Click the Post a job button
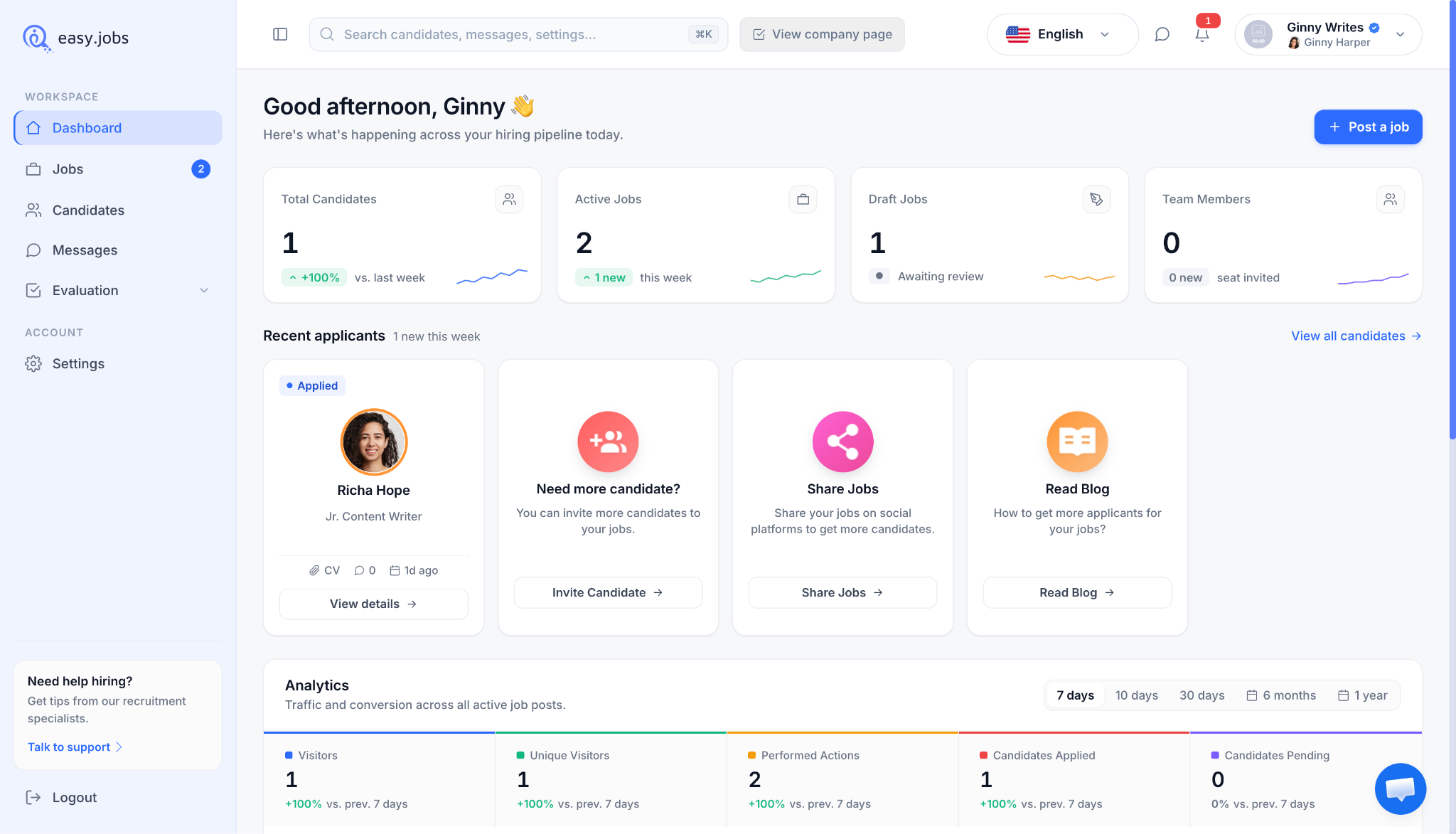This screenshot has height=834, width=1456. [1368, 127]
